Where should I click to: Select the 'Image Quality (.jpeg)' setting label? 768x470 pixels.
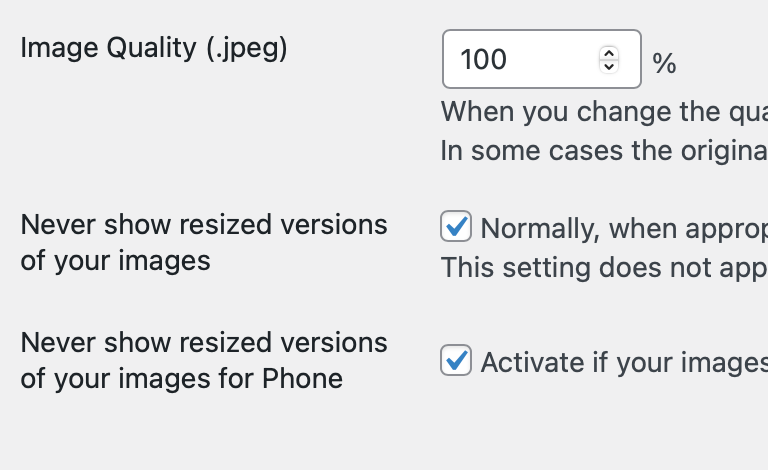(154, 48)
